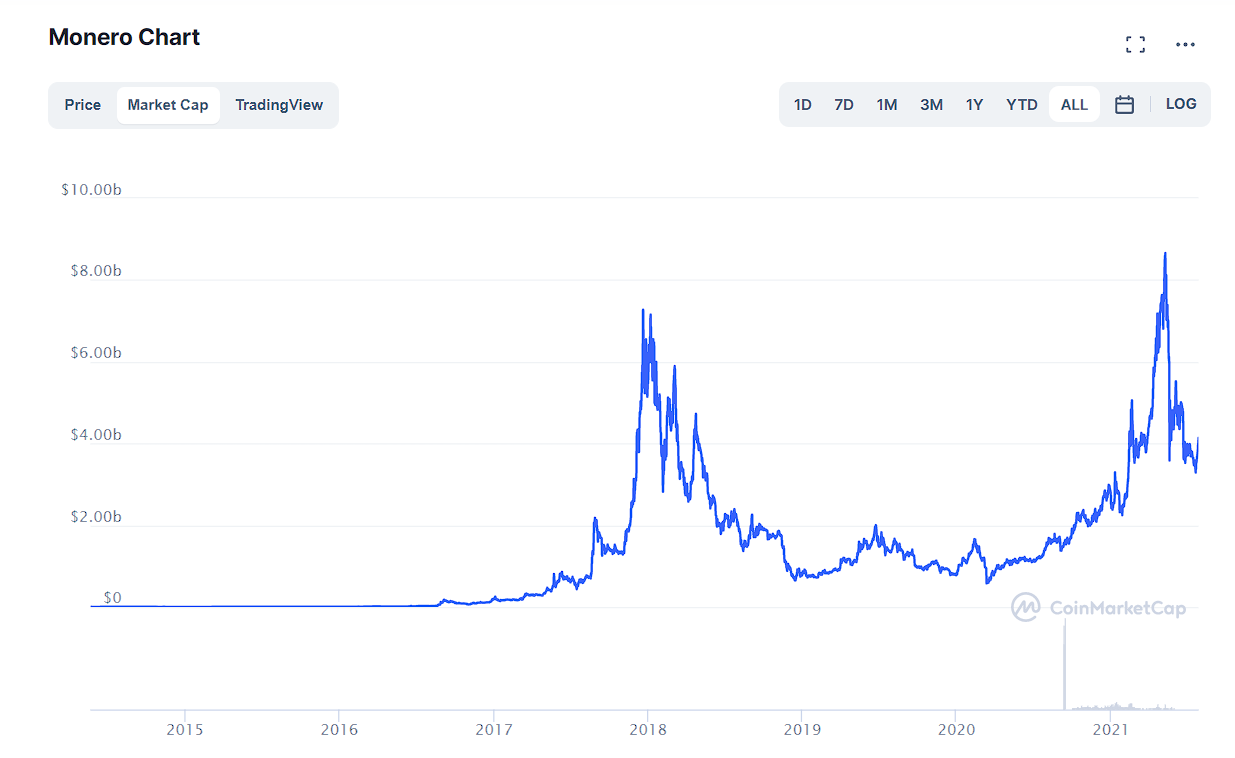The image size is (1235, 758).
Task: Click the $0 y-axis label
Action: pos(112,598)
